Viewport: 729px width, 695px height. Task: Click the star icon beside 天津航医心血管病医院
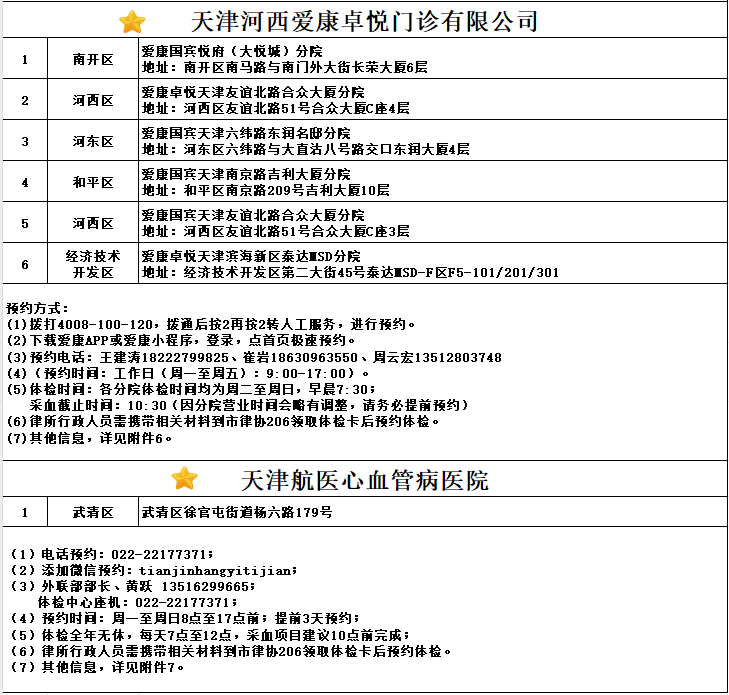[185, 479]
